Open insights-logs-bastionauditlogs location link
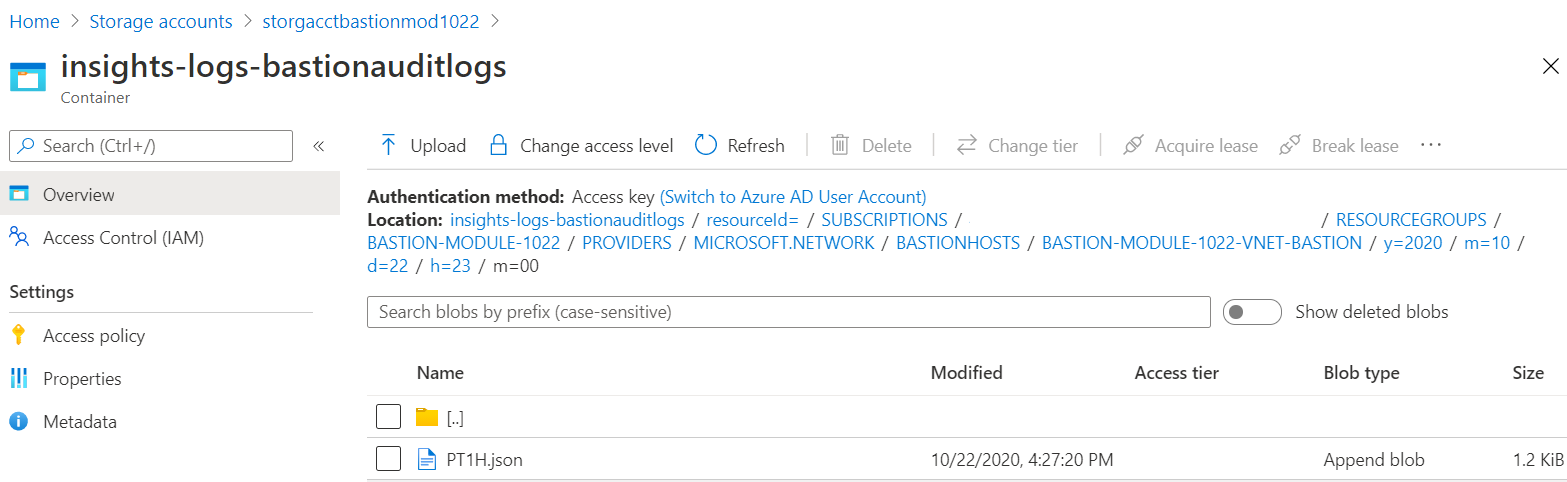The width and height of the screenshot is (1567, 482). [x=568, y=219]
